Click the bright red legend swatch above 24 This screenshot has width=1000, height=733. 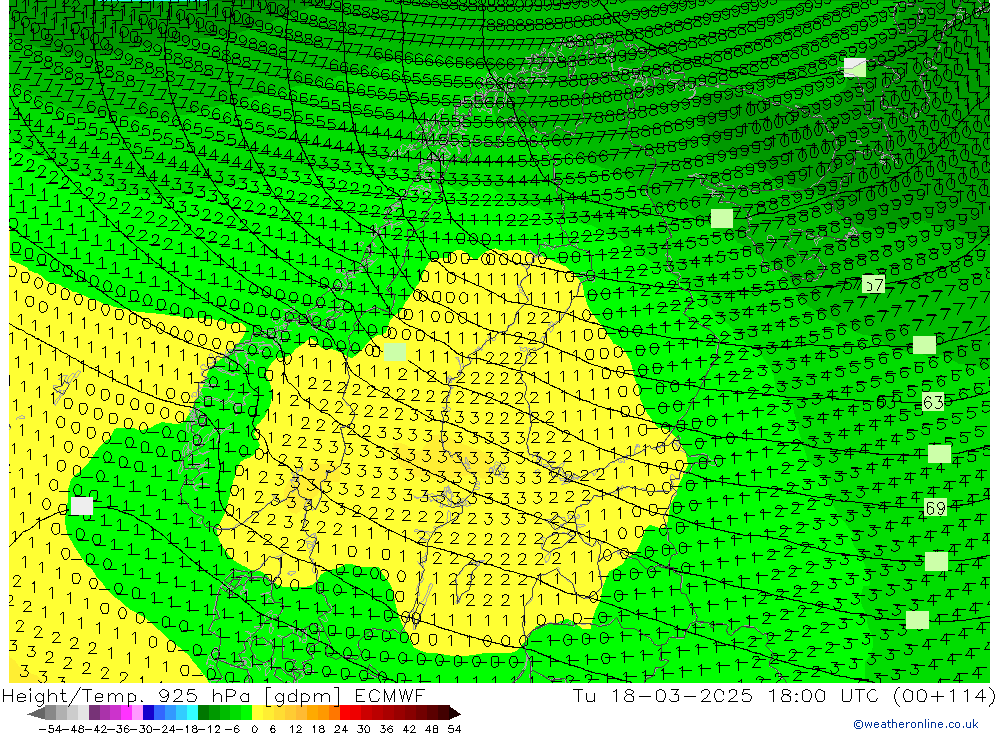click(345, 713)
